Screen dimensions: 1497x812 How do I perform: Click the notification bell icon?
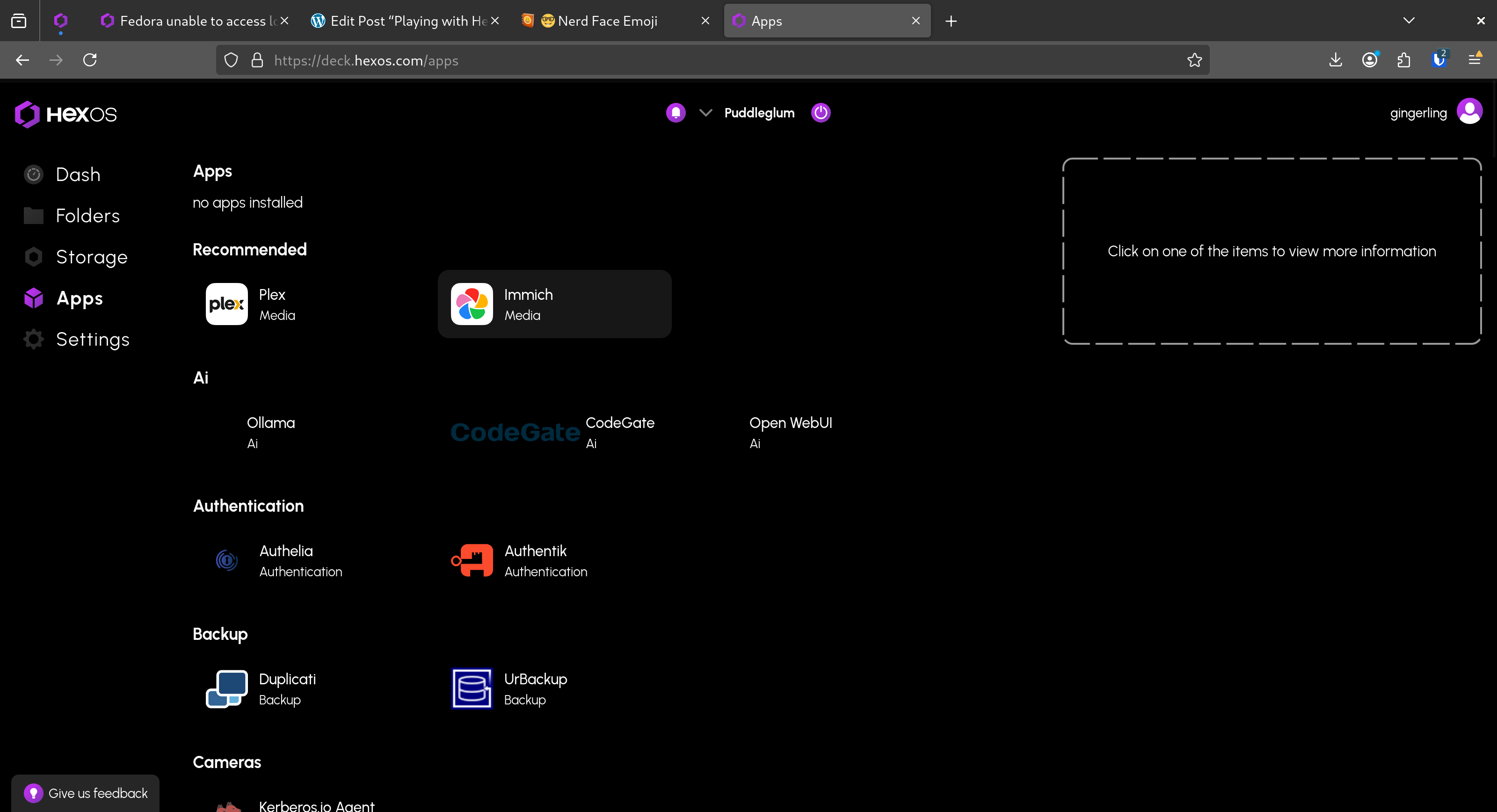pos(676,113)
